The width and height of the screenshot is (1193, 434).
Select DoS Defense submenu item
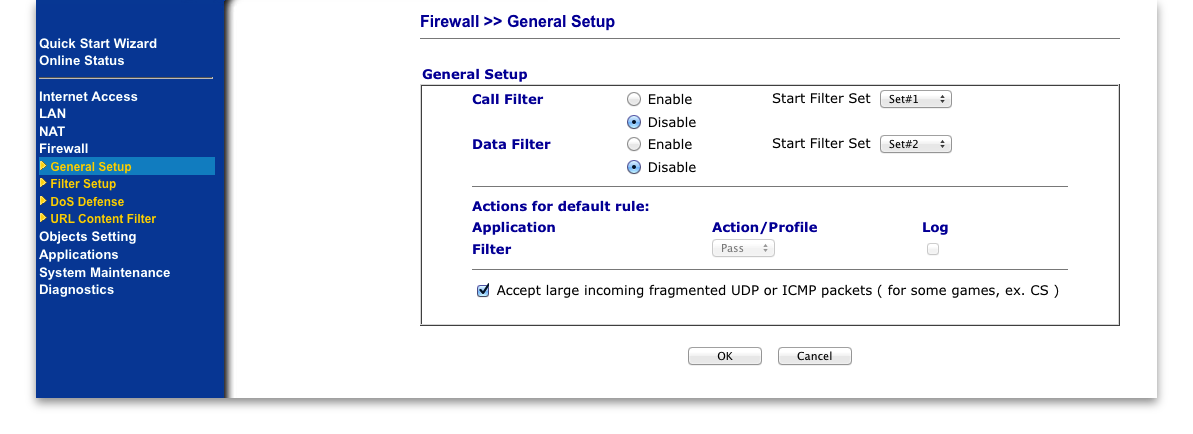[x=87, y=202]
